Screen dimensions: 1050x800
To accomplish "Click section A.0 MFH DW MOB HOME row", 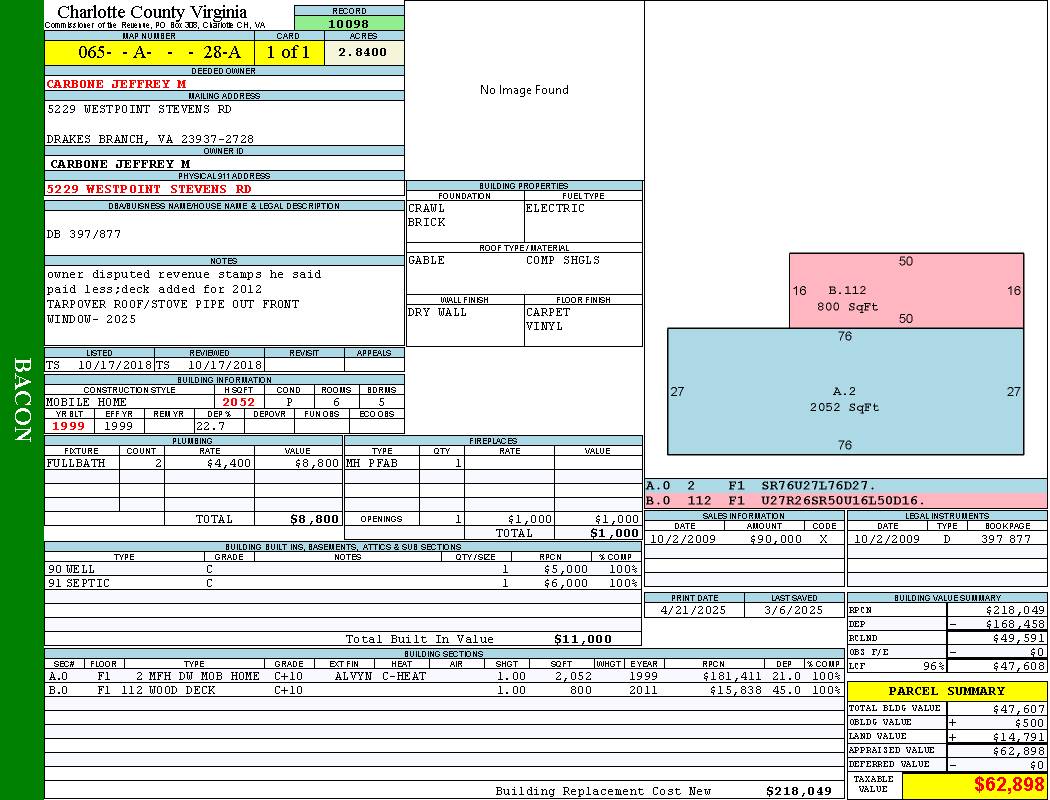I will point(445,676).
